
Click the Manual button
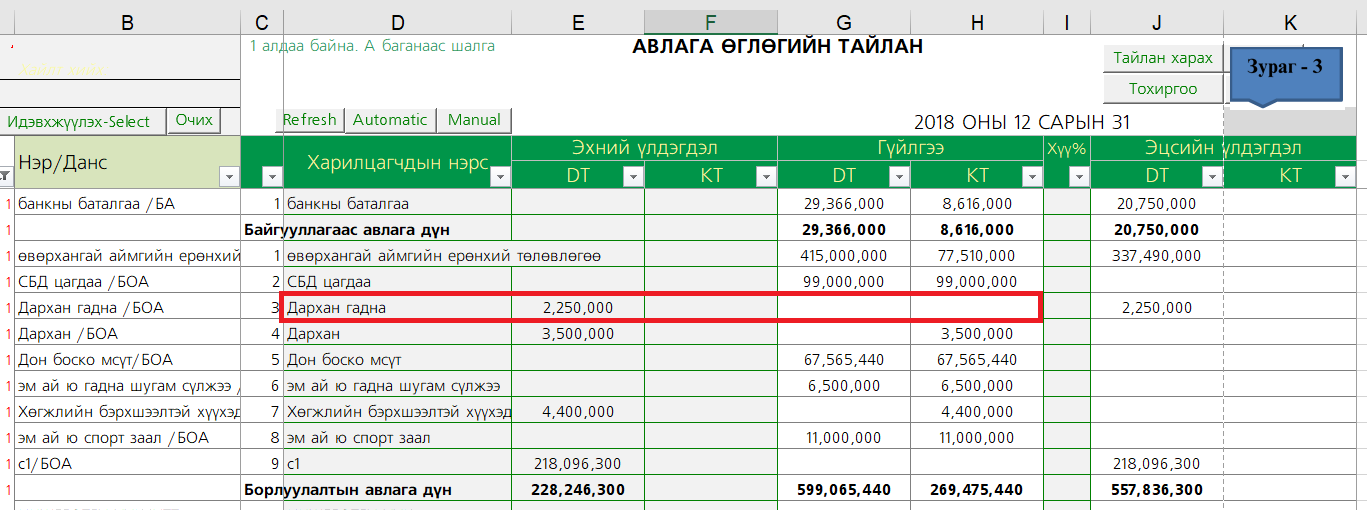(x=474, y=120)
